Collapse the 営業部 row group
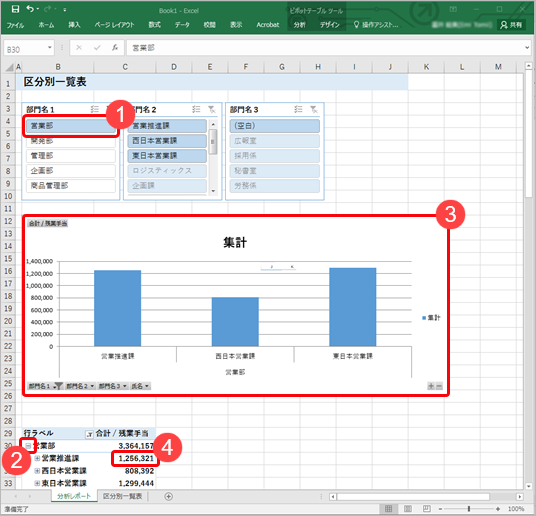 click(28, 446)
